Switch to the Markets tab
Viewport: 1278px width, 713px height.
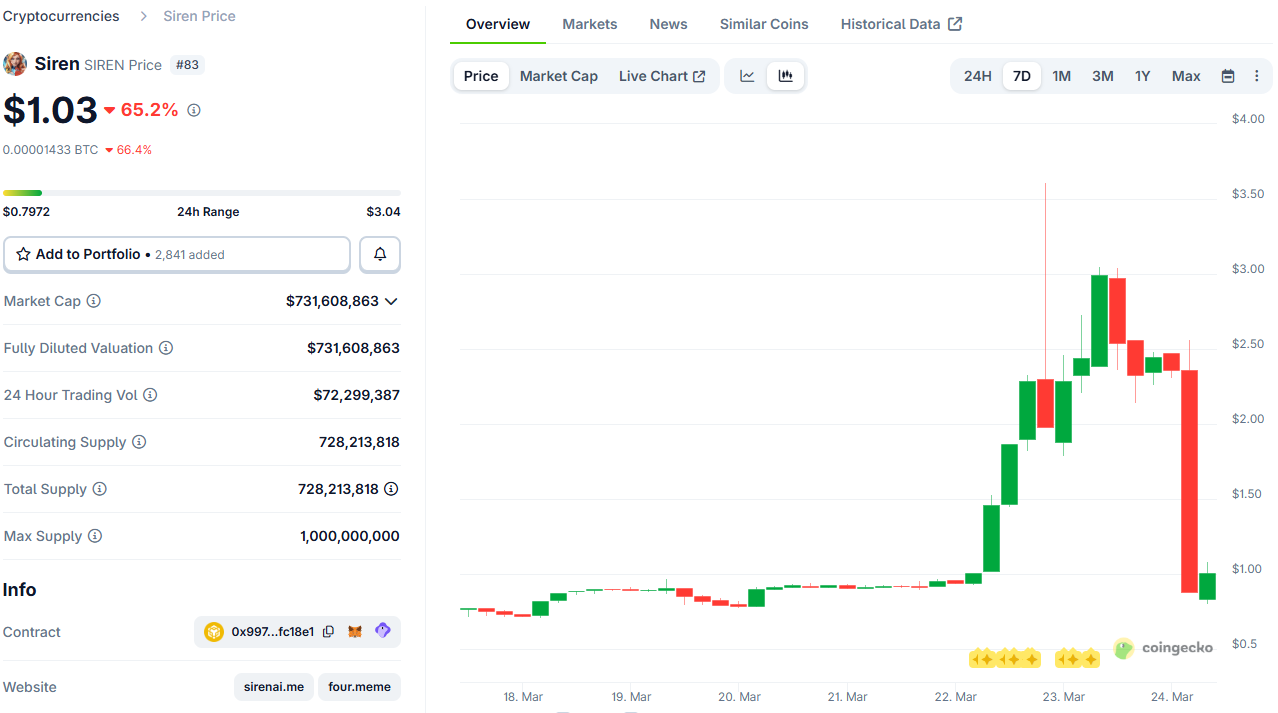pos(589,23)
